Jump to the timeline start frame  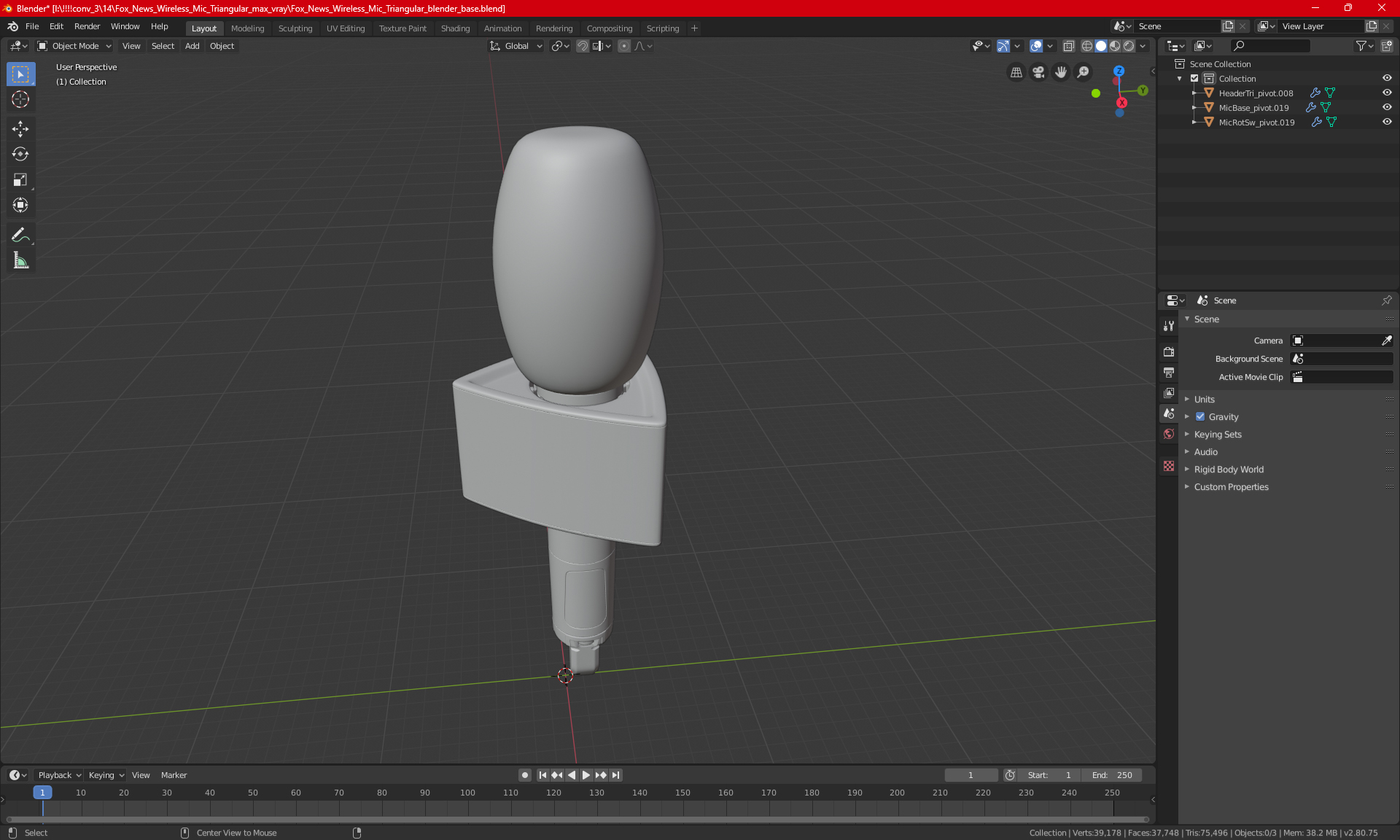pyautogui.click(x=542, y=775)
